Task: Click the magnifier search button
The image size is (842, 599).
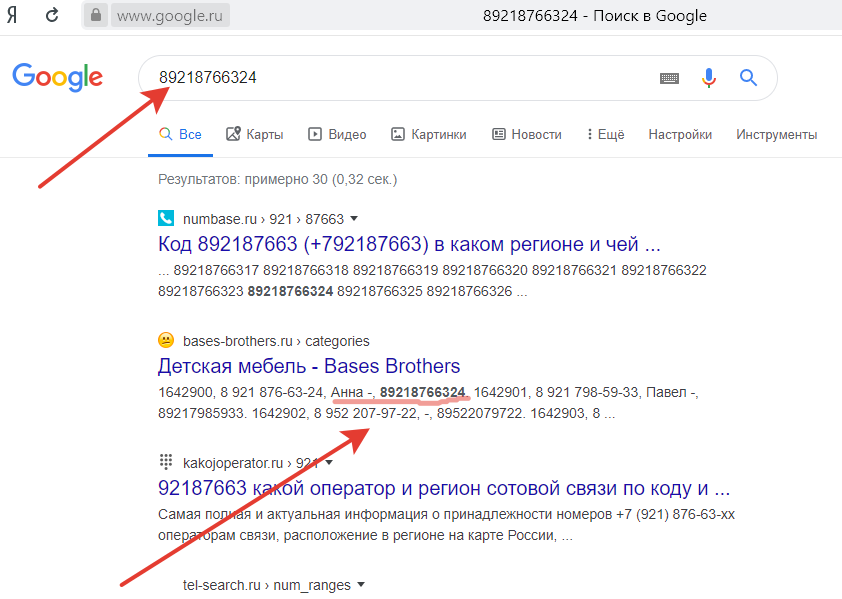Action: coord(748,78)
